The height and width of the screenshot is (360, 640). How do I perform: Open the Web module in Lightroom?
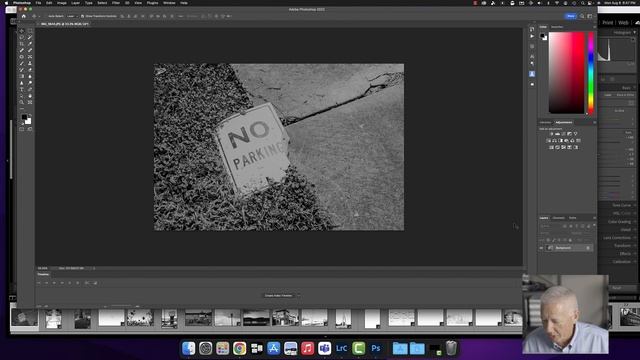pos(623,22)
